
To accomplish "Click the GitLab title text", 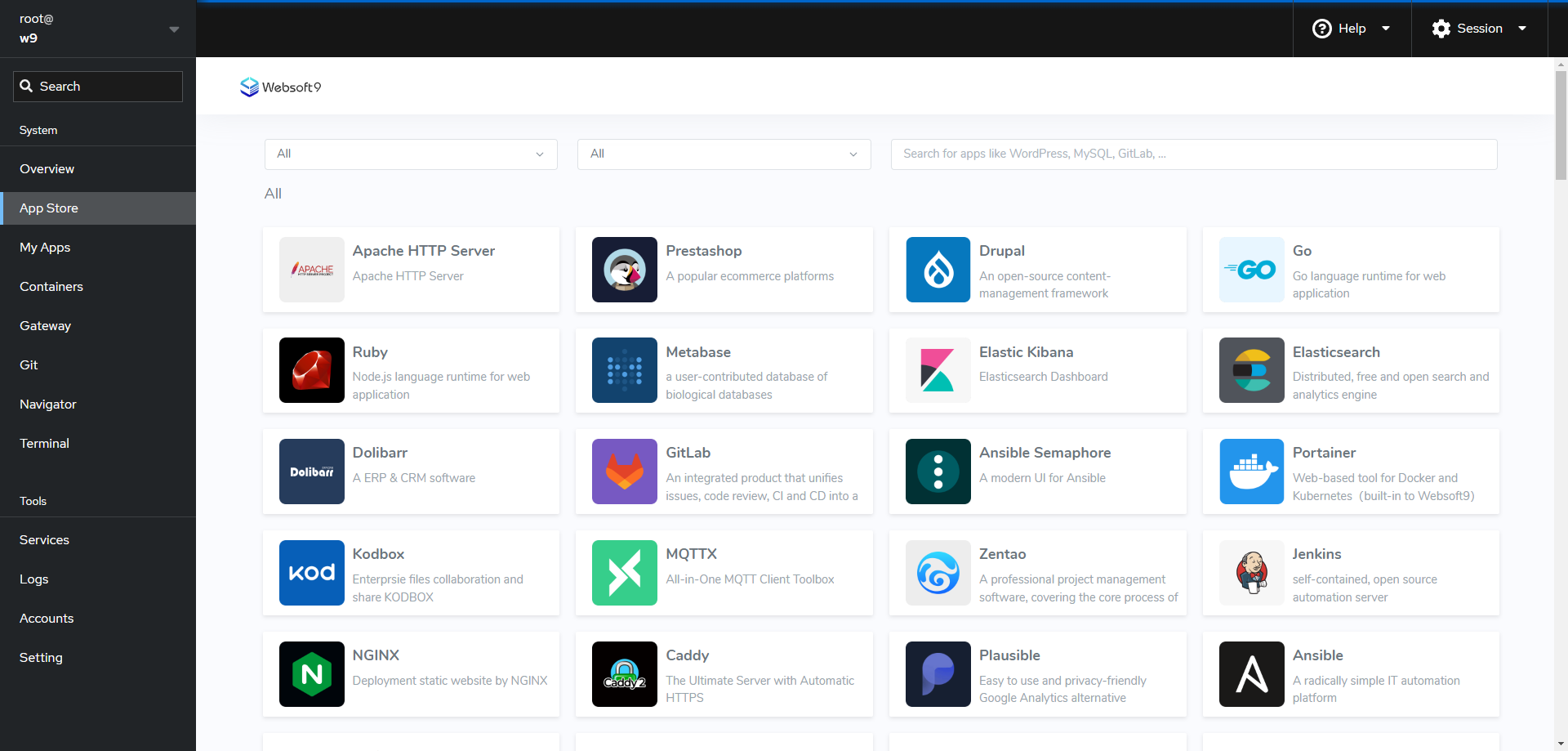I will pyautogui.click(x=688, y=453).
